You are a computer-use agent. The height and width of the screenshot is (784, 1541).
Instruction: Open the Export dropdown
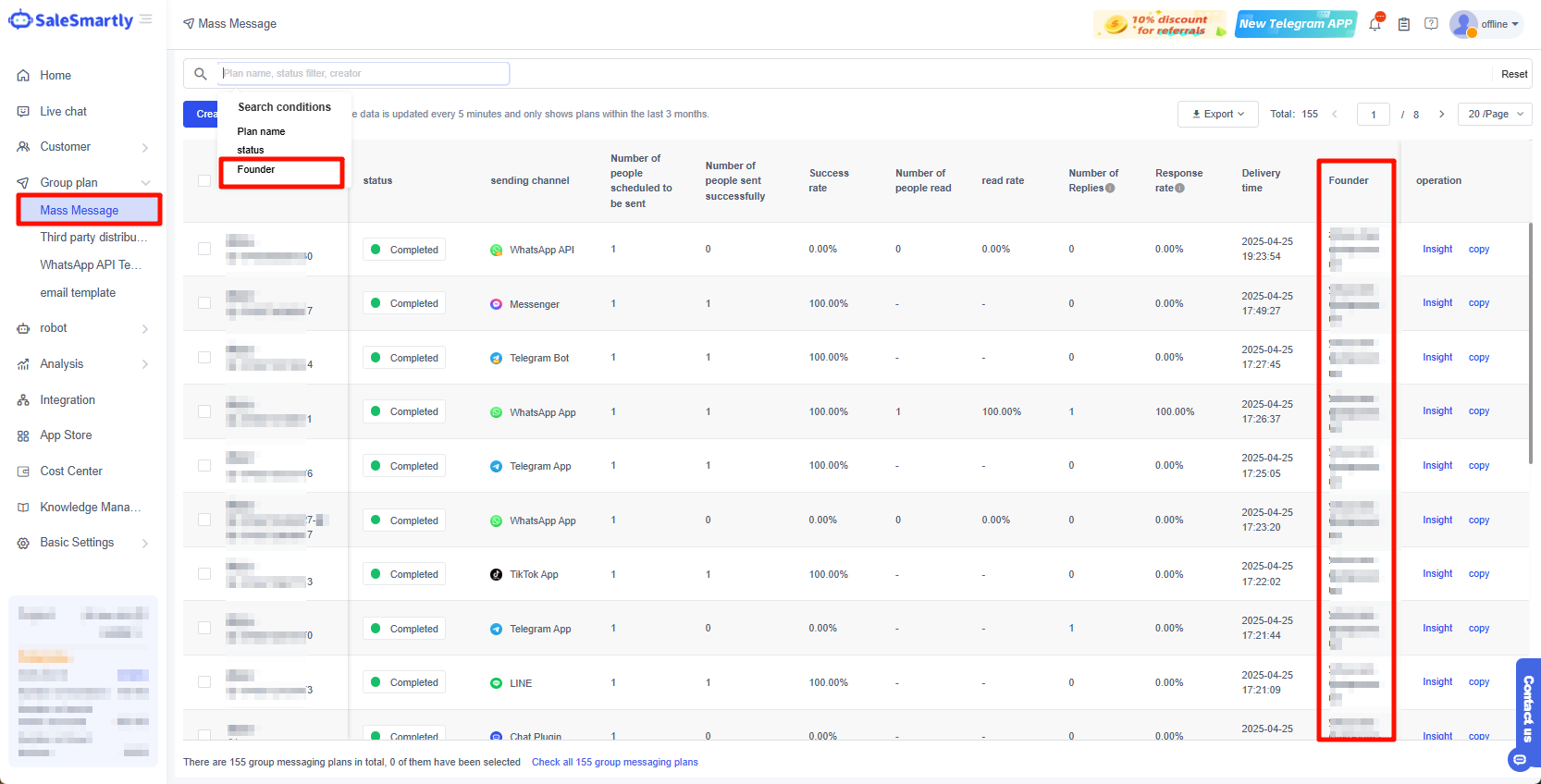(1217, 115)
